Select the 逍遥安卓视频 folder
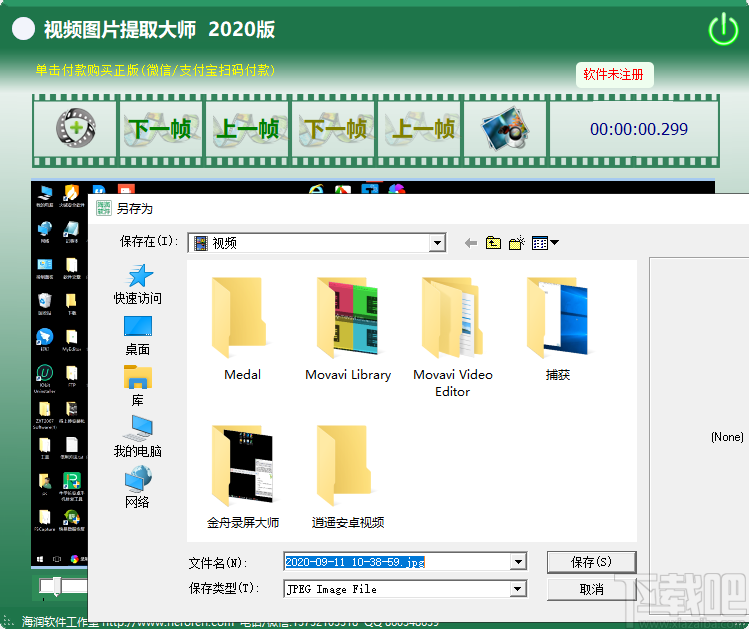The image size is (749, 629). coord(348,477)
